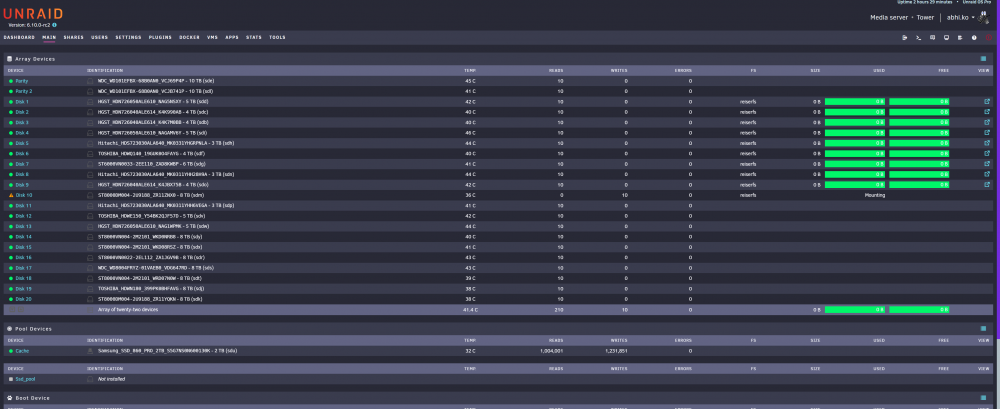The height and width of the screenshot is (409, 1000).
Task: Click array average temp 41.4 C
Action: 471,309
